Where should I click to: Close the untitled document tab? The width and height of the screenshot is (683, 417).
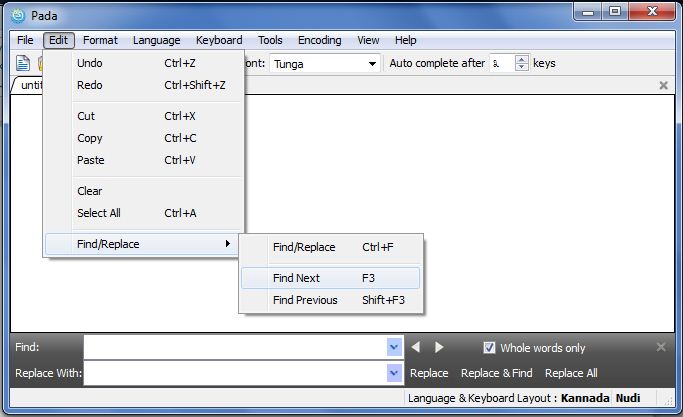coord(663,85)
